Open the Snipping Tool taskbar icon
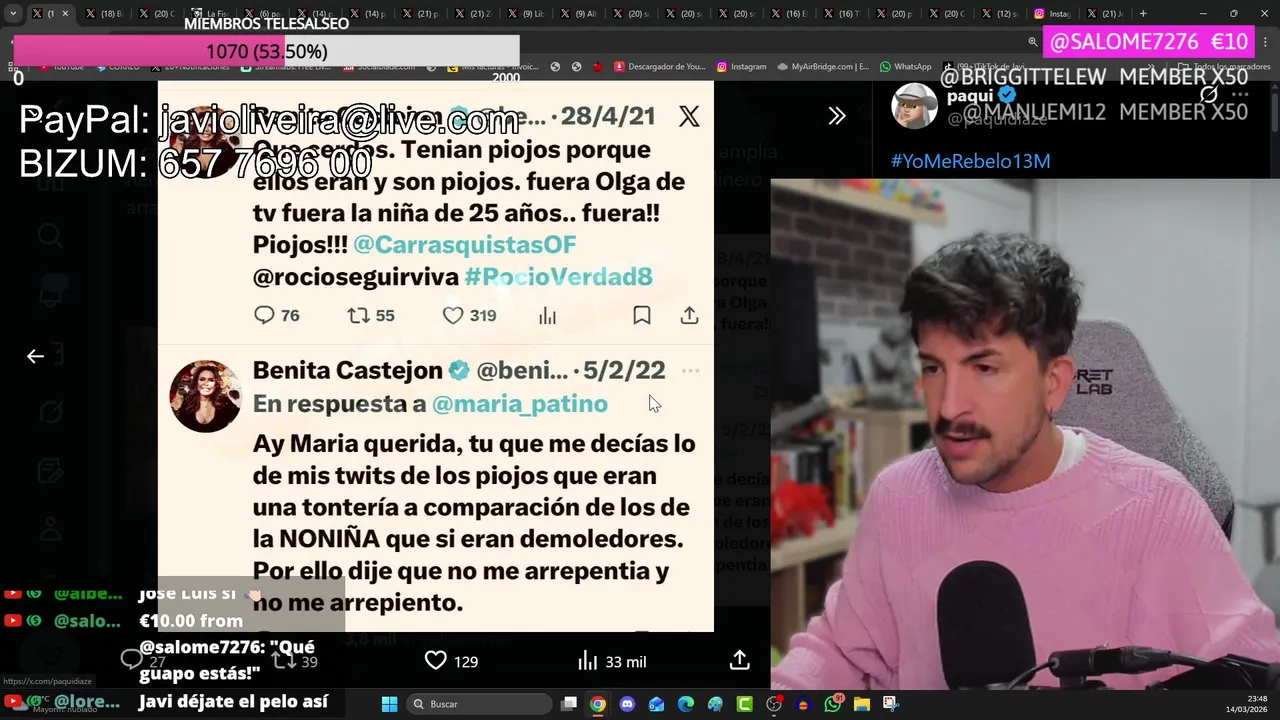The image size is (1280, 720). (890, 704)
